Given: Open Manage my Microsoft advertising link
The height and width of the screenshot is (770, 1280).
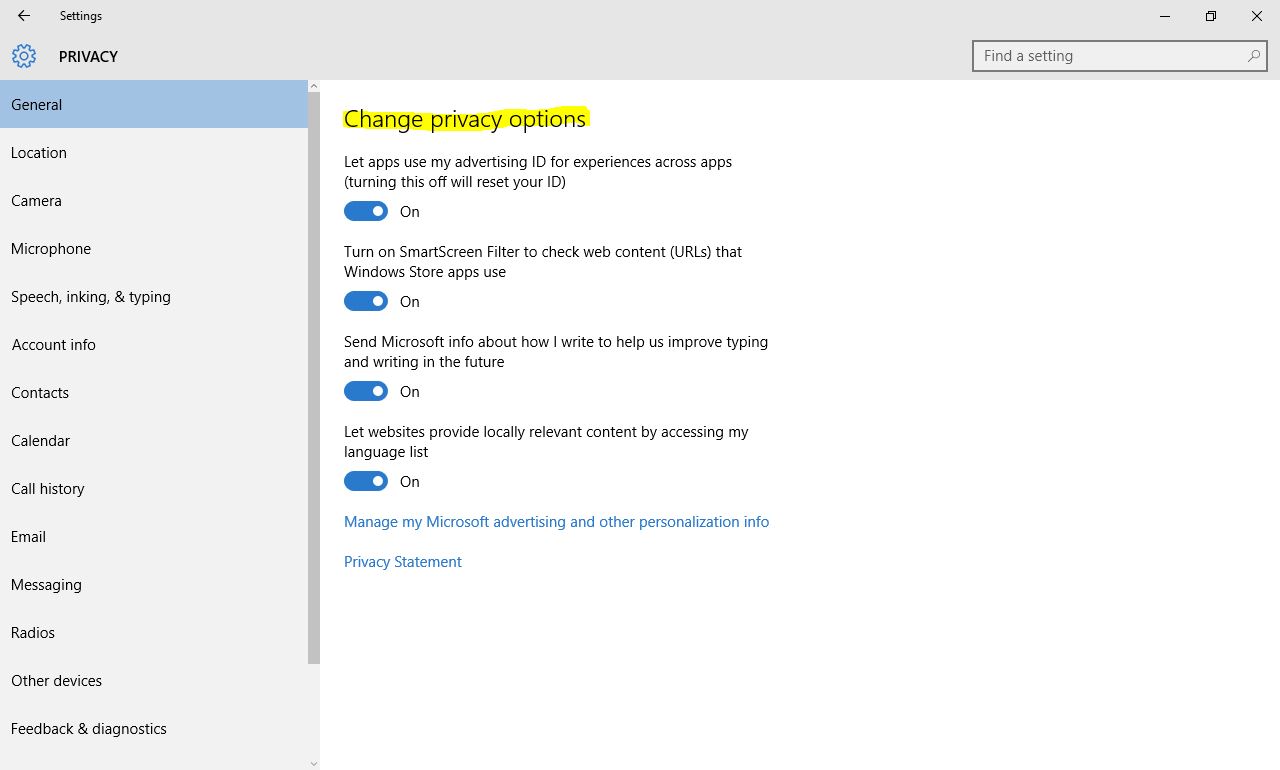Looking at the screenshot, I should 556,522.
